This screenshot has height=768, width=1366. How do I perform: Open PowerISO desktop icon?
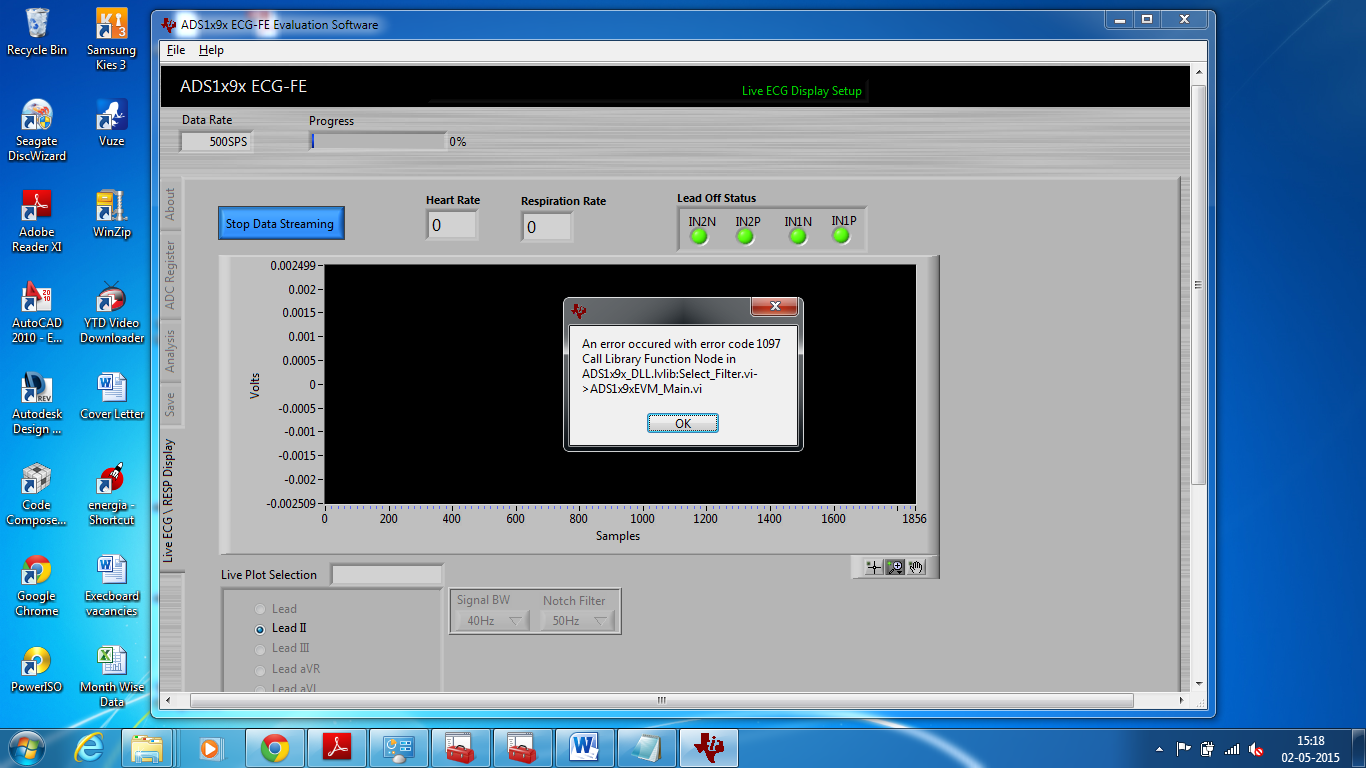(x=37, y=669)
